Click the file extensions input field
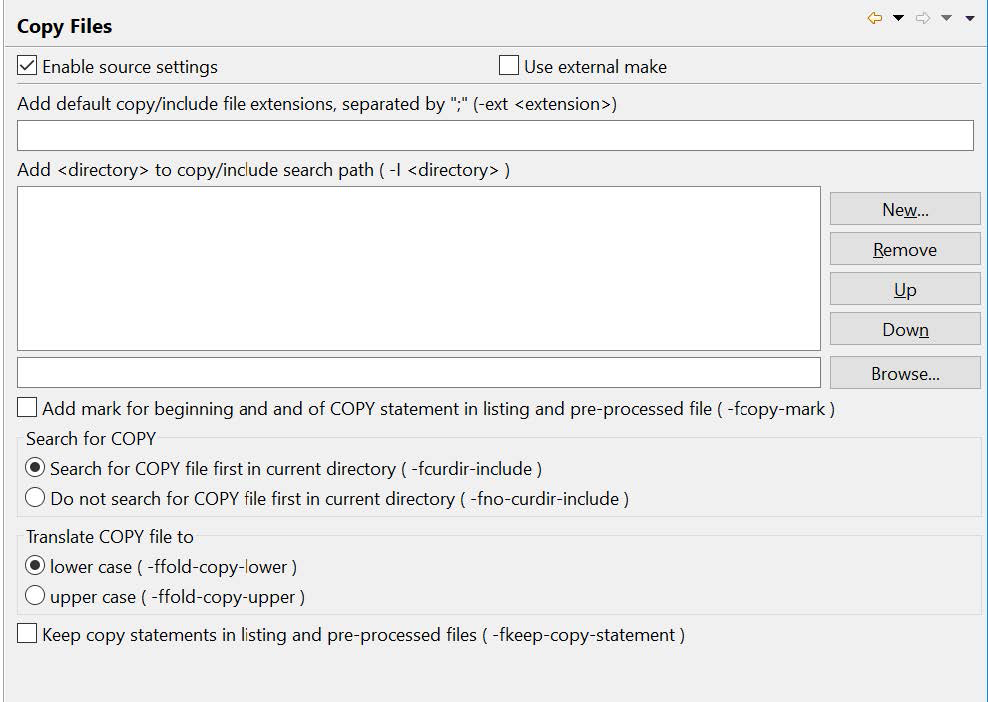 coord(494,135)
